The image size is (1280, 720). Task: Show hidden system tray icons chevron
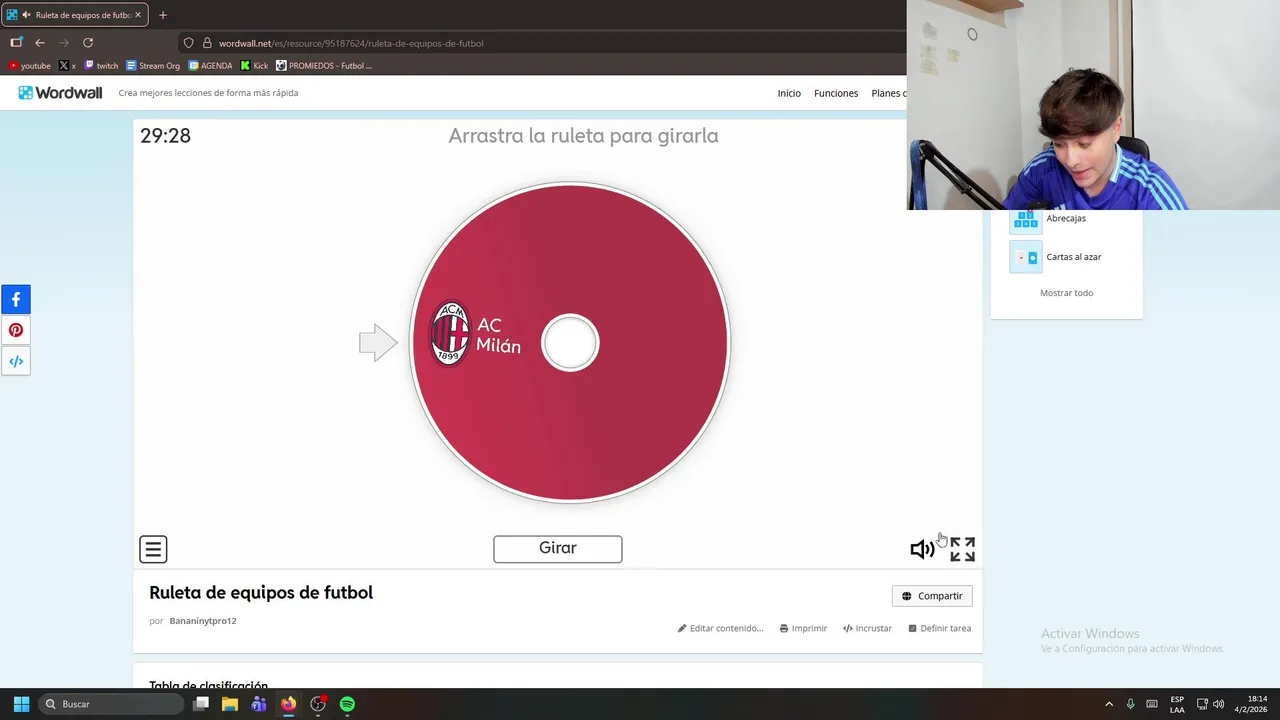tap(1108, 704)
